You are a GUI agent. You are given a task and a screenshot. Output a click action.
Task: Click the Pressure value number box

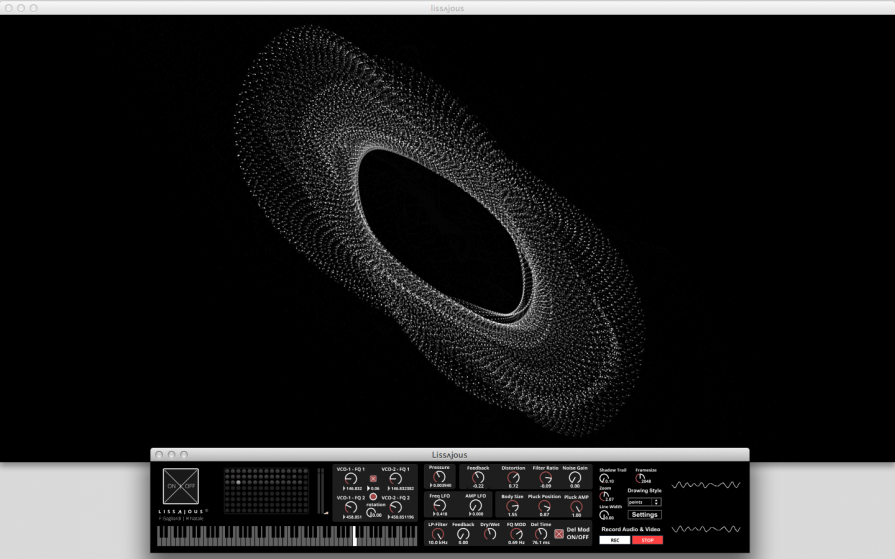440,485
